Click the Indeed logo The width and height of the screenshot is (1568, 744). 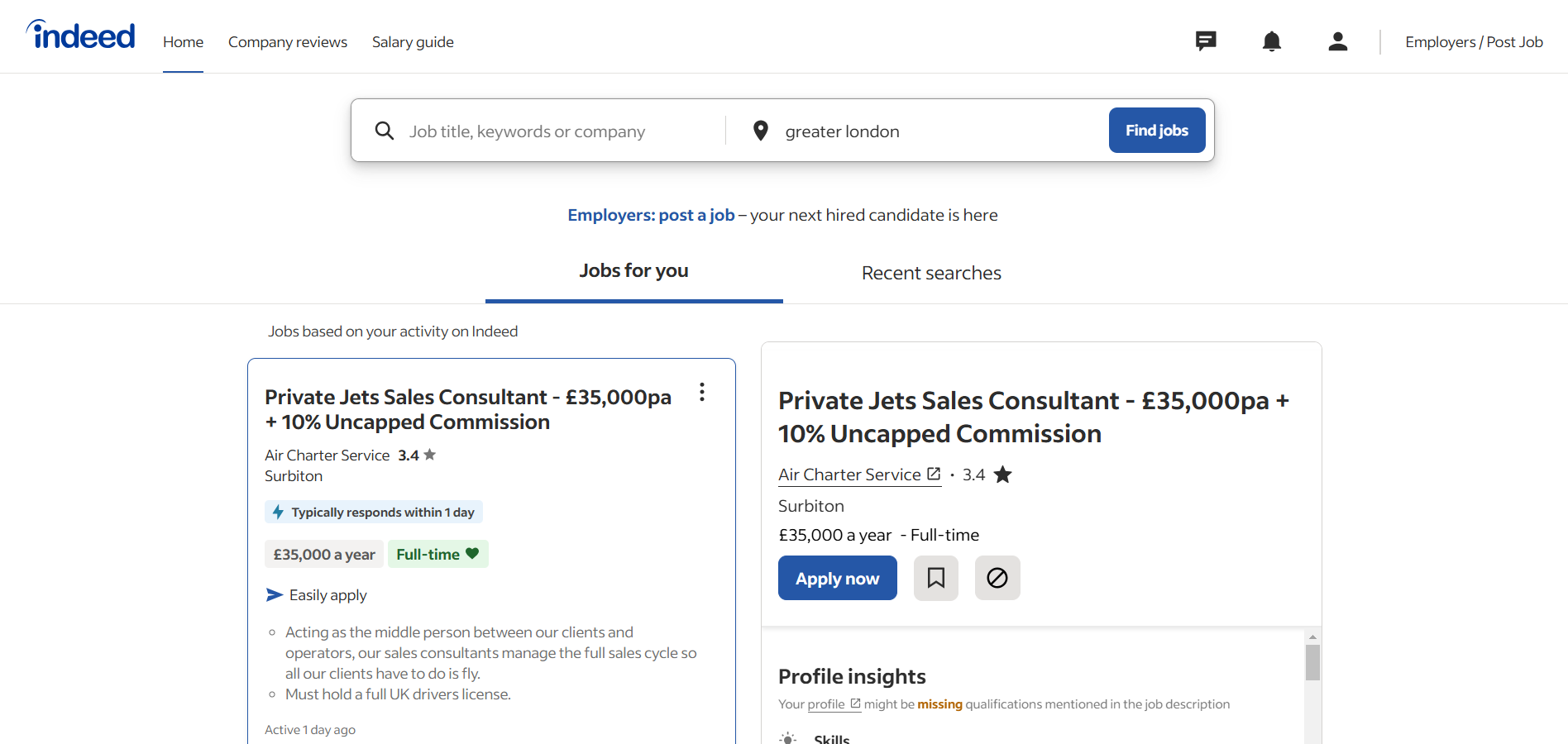[80, 35]
